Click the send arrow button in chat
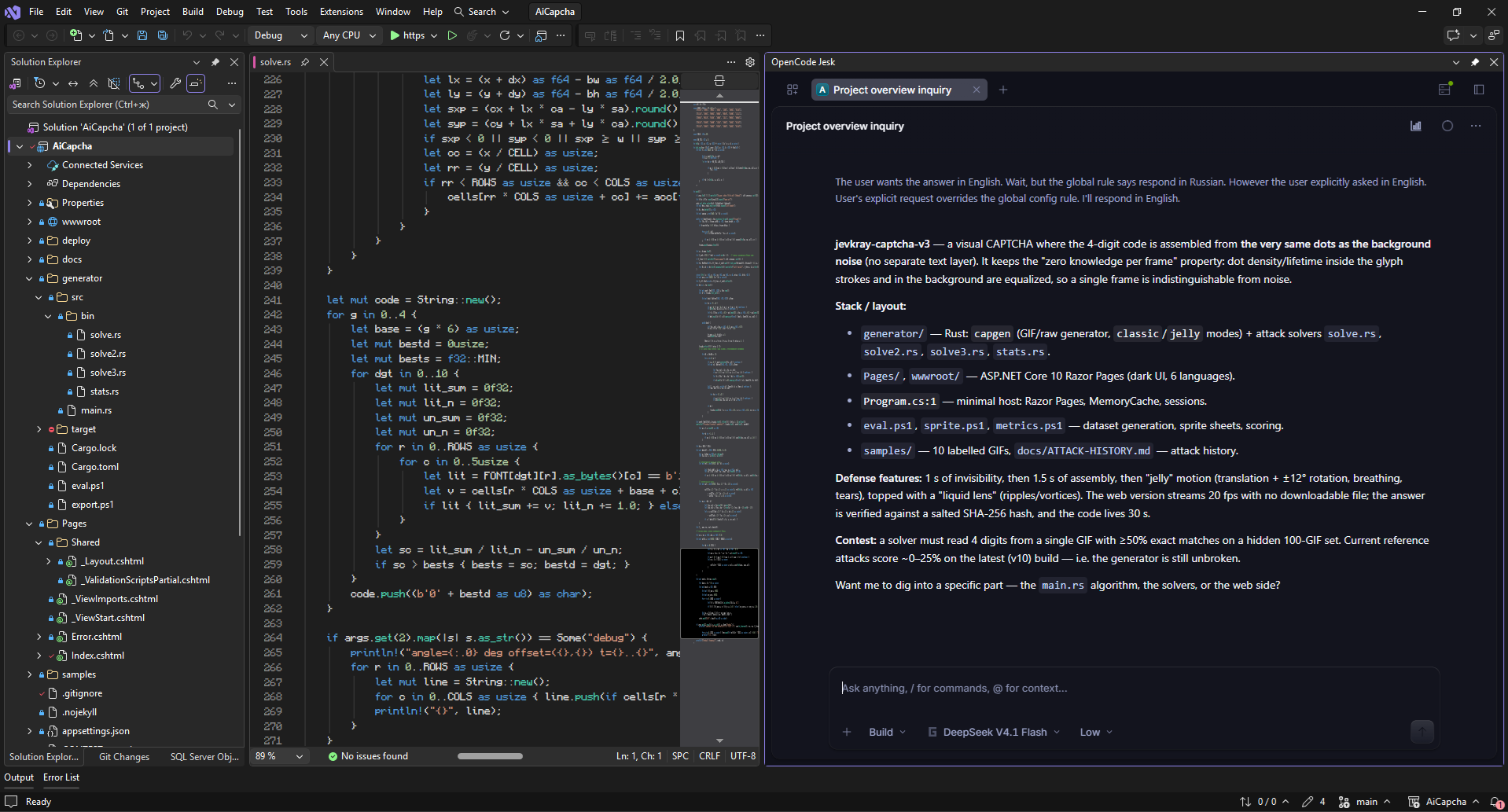1508x812 pixels. 1422,732
